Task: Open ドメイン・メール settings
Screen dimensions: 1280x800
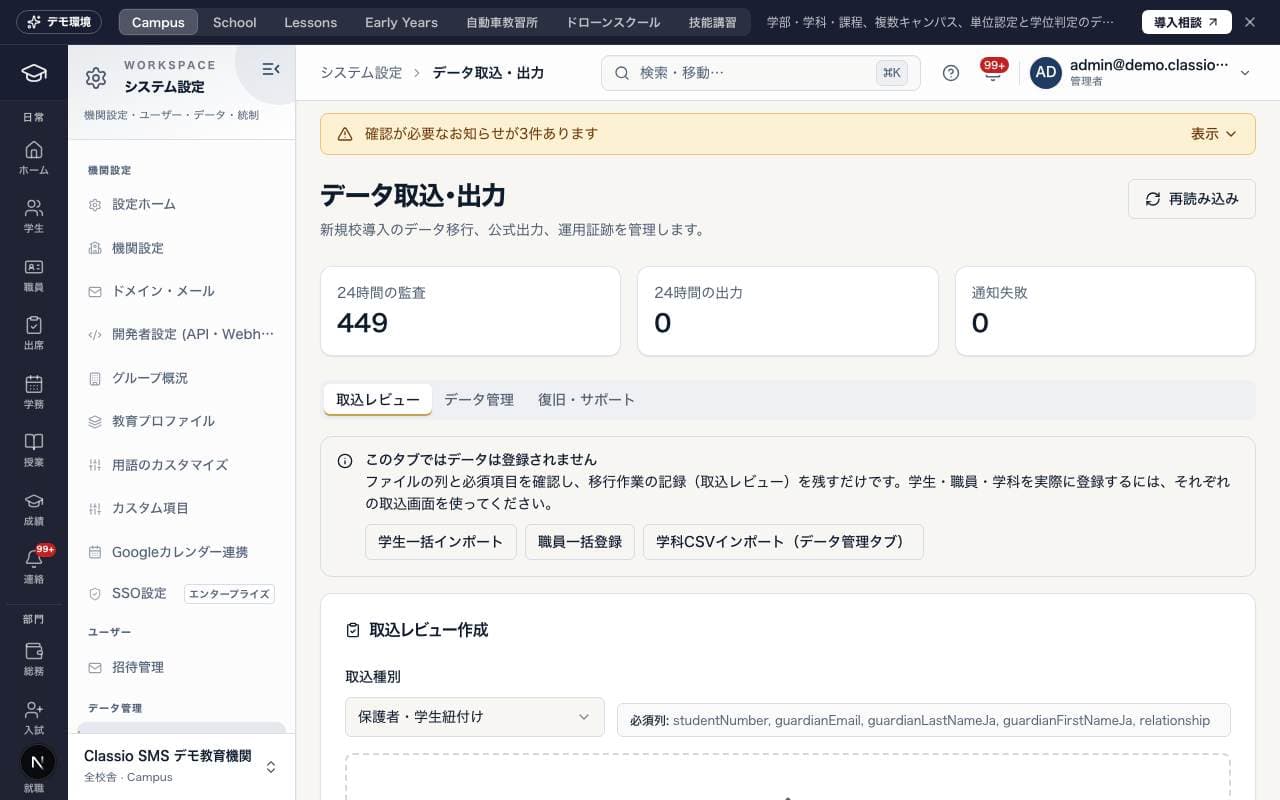Action: [x=181, y=291]
